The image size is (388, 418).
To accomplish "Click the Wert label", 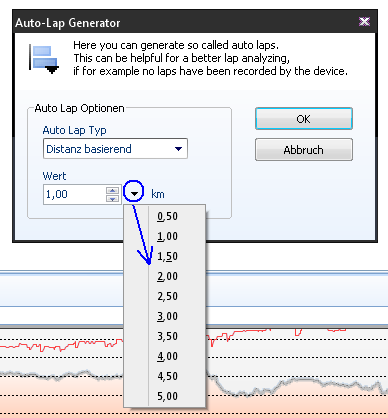I will pos(54,176).
